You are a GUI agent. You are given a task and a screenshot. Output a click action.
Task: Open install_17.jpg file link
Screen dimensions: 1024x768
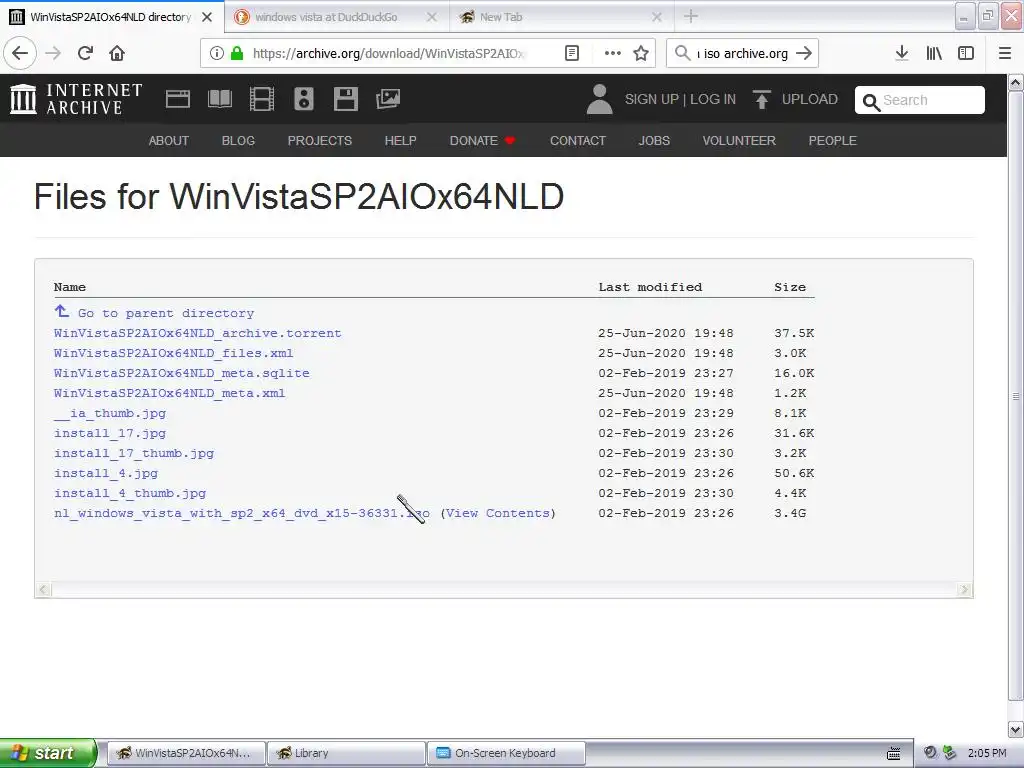pyautogui.click(x=110, y=433)
